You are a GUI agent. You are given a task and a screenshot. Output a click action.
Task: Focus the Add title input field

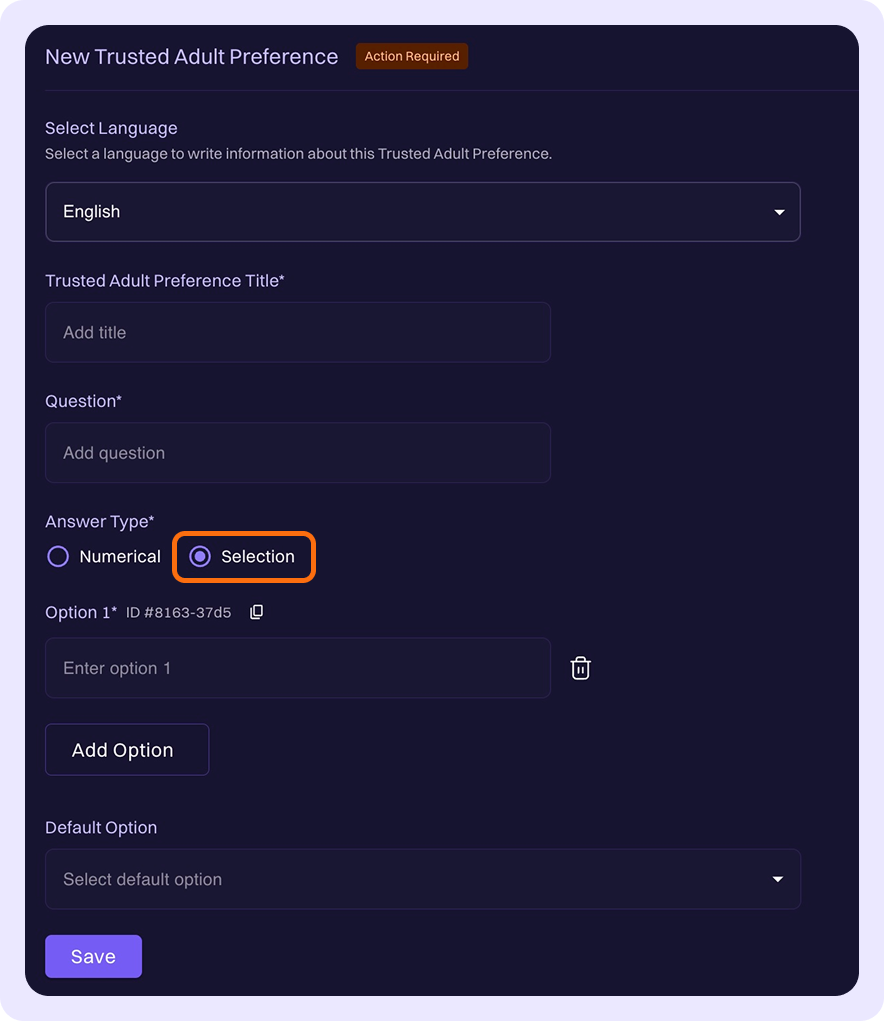click(297, 332)
